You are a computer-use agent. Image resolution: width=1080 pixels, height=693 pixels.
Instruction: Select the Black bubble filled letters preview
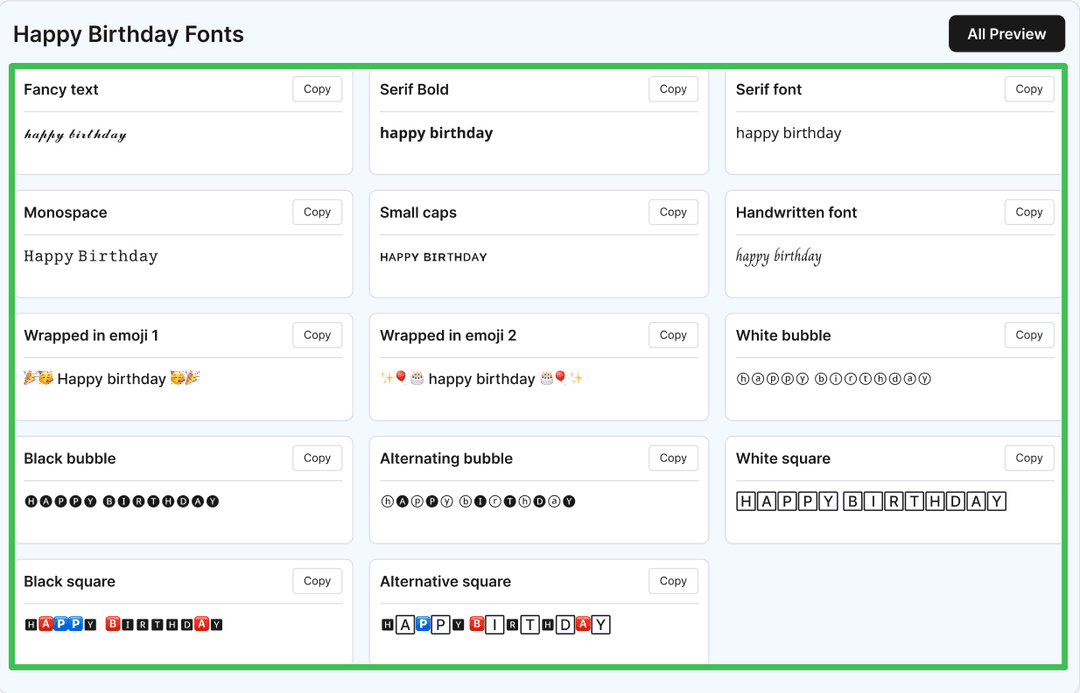(x=122, y=501)
